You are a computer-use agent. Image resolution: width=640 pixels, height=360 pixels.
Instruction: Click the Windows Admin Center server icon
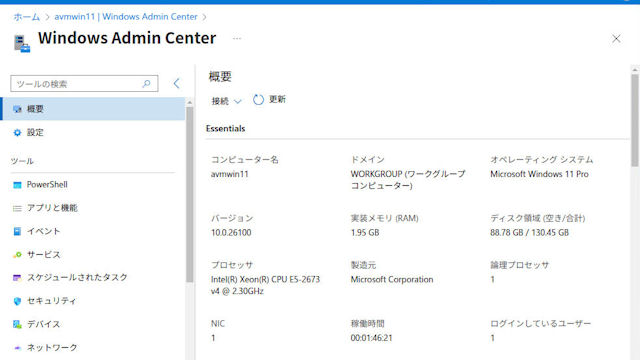pos(22,43)
